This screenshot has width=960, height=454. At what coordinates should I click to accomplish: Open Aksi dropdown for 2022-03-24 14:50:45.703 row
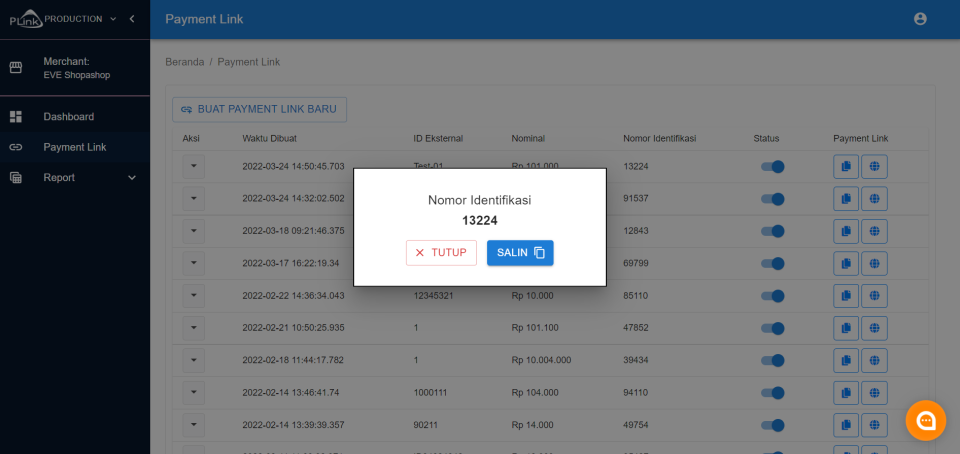pyautogui.click(x=193, y=166)
